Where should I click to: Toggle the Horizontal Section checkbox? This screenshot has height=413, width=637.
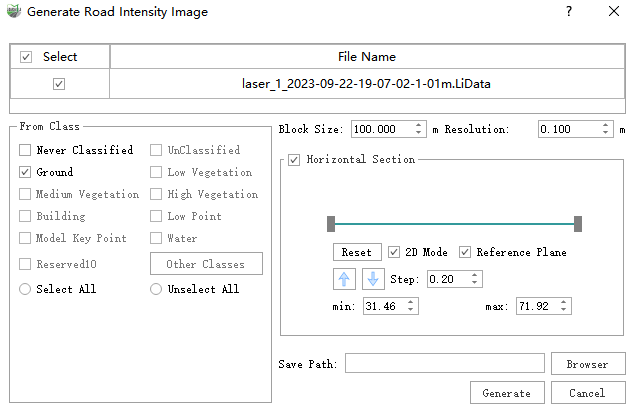(x=294, y=159)
